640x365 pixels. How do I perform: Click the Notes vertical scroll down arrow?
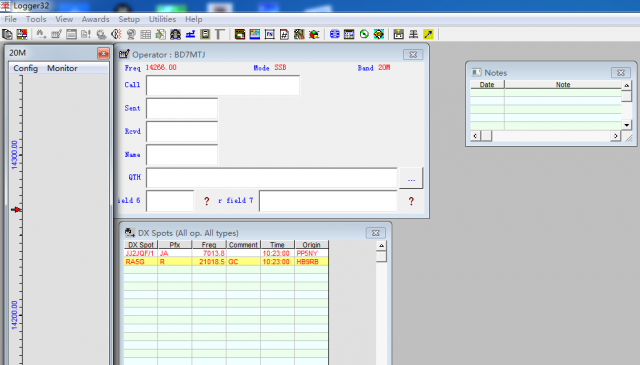point(627,125)
